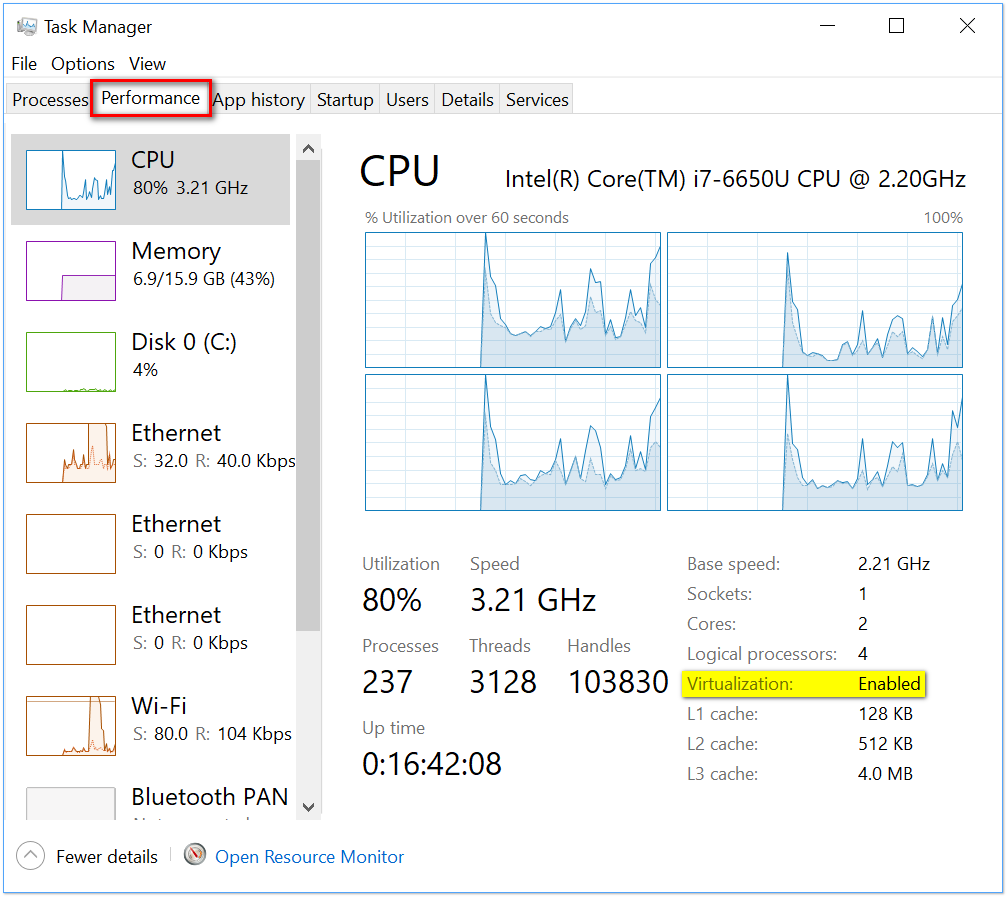Click the Utilization 80% readout
The image size is (1007, 897).
pos(392,600)
